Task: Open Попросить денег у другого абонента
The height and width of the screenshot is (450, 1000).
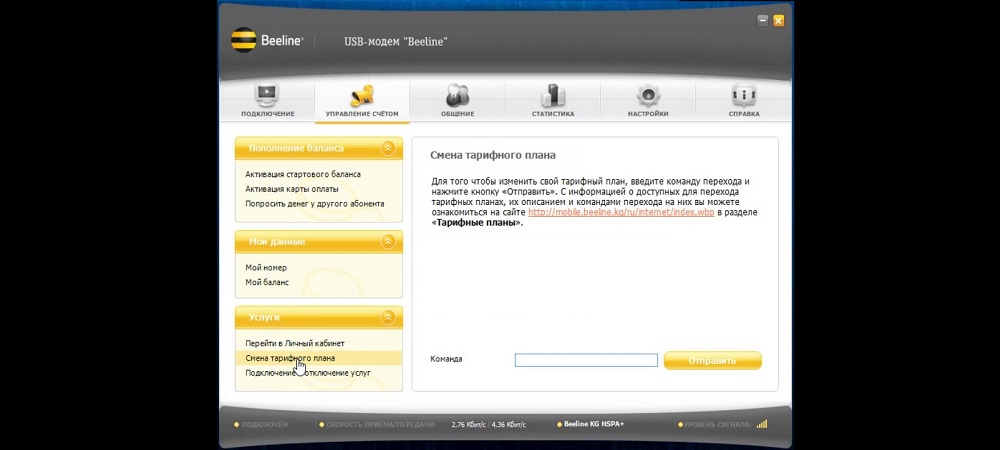Action: pos(315,204)
